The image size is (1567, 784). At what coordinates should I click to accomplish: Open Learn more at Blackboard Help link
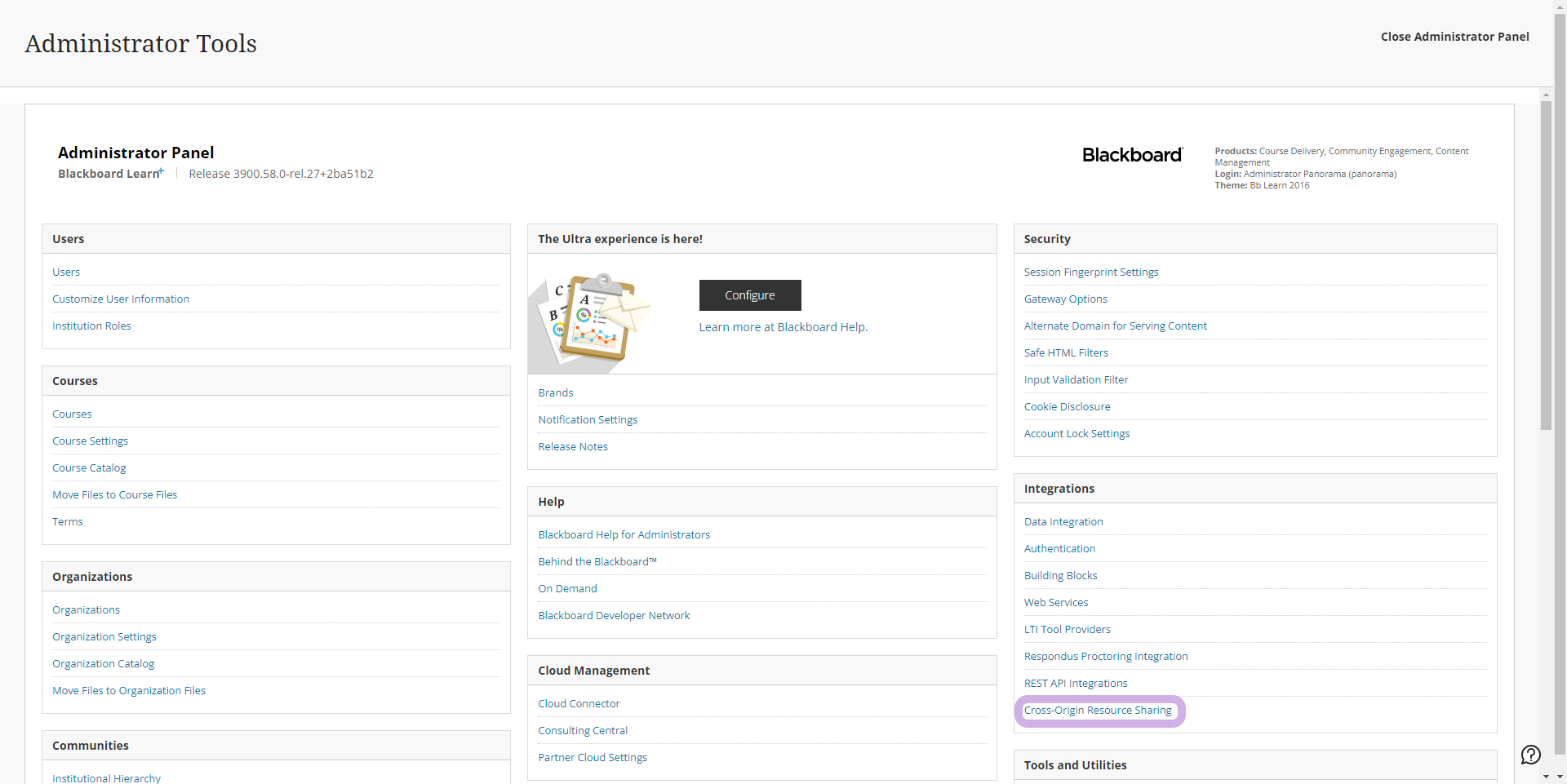[783, 327]
